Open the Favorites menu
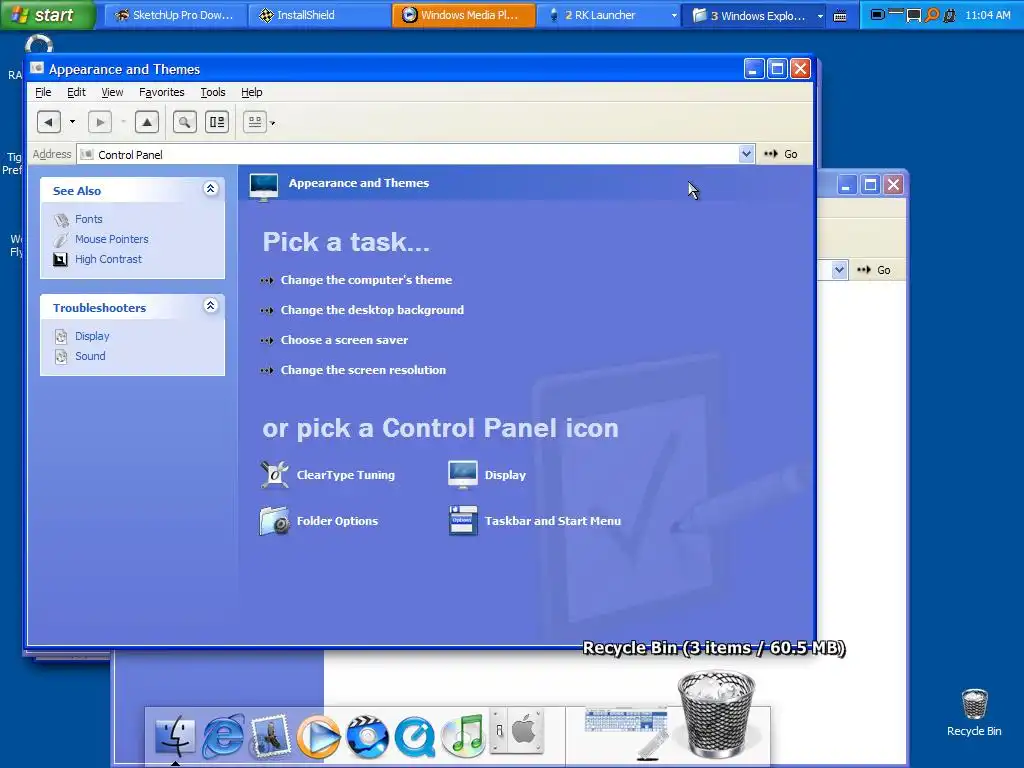Viewport: 1024px width, 768px height. (161, 92)
